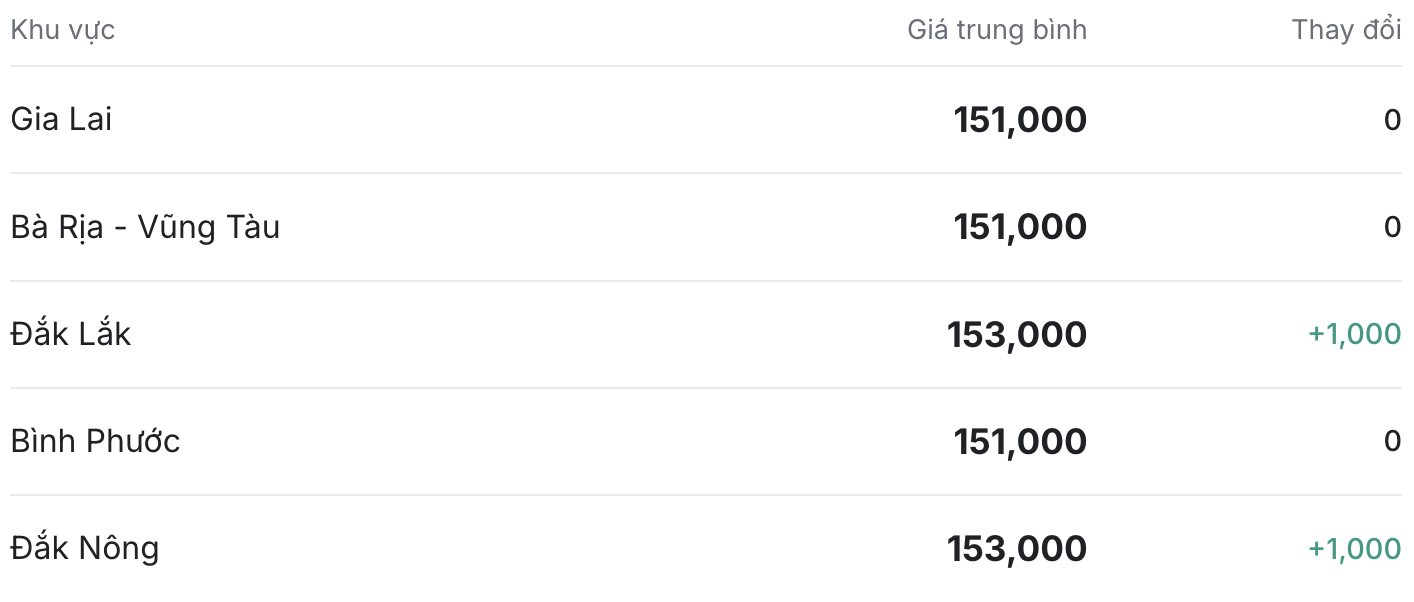Click Bà Rịa - Vũng Tàu's 151,000 price

tap(1020, 227)
